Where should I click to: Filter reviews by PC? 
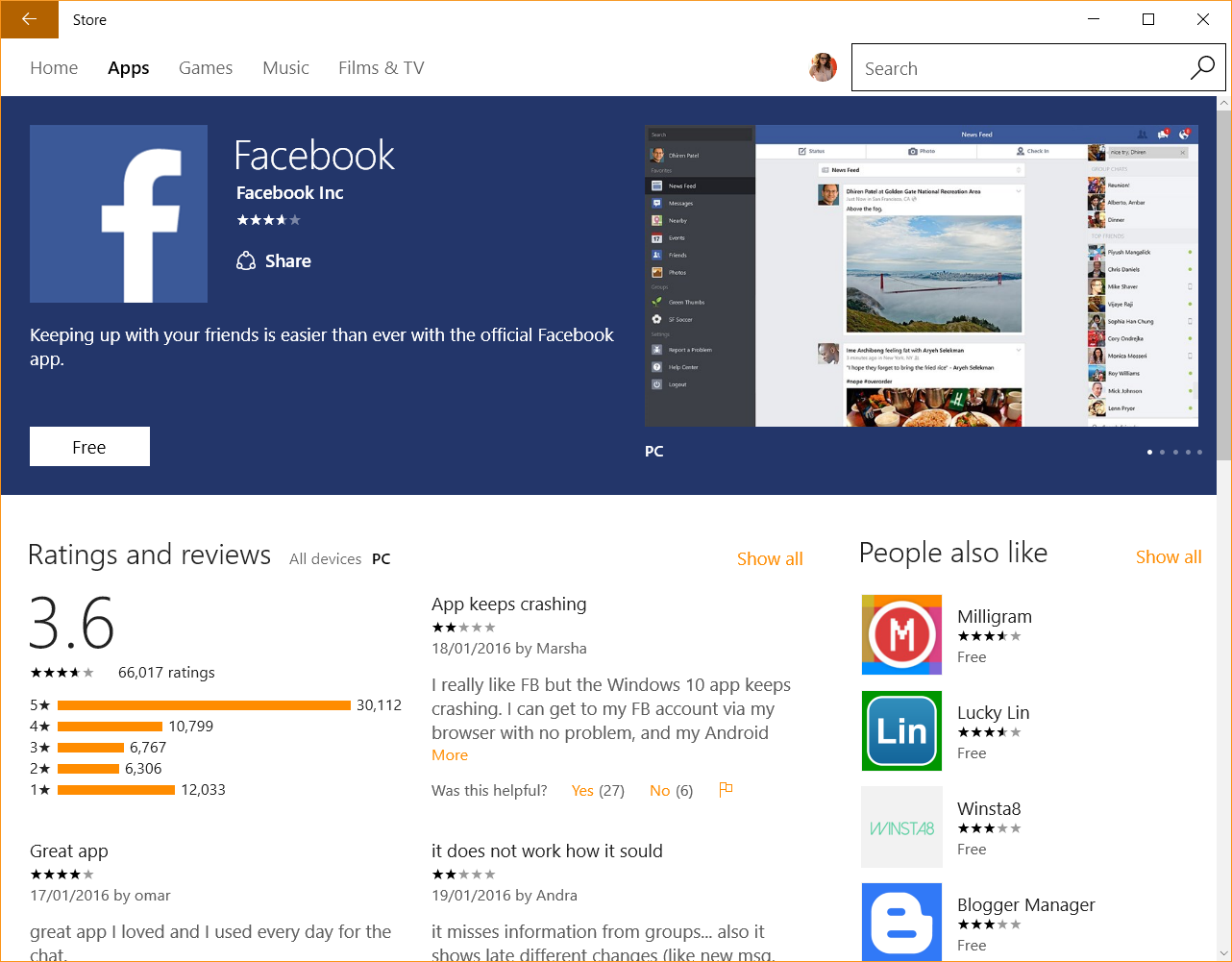click(381, 558)
